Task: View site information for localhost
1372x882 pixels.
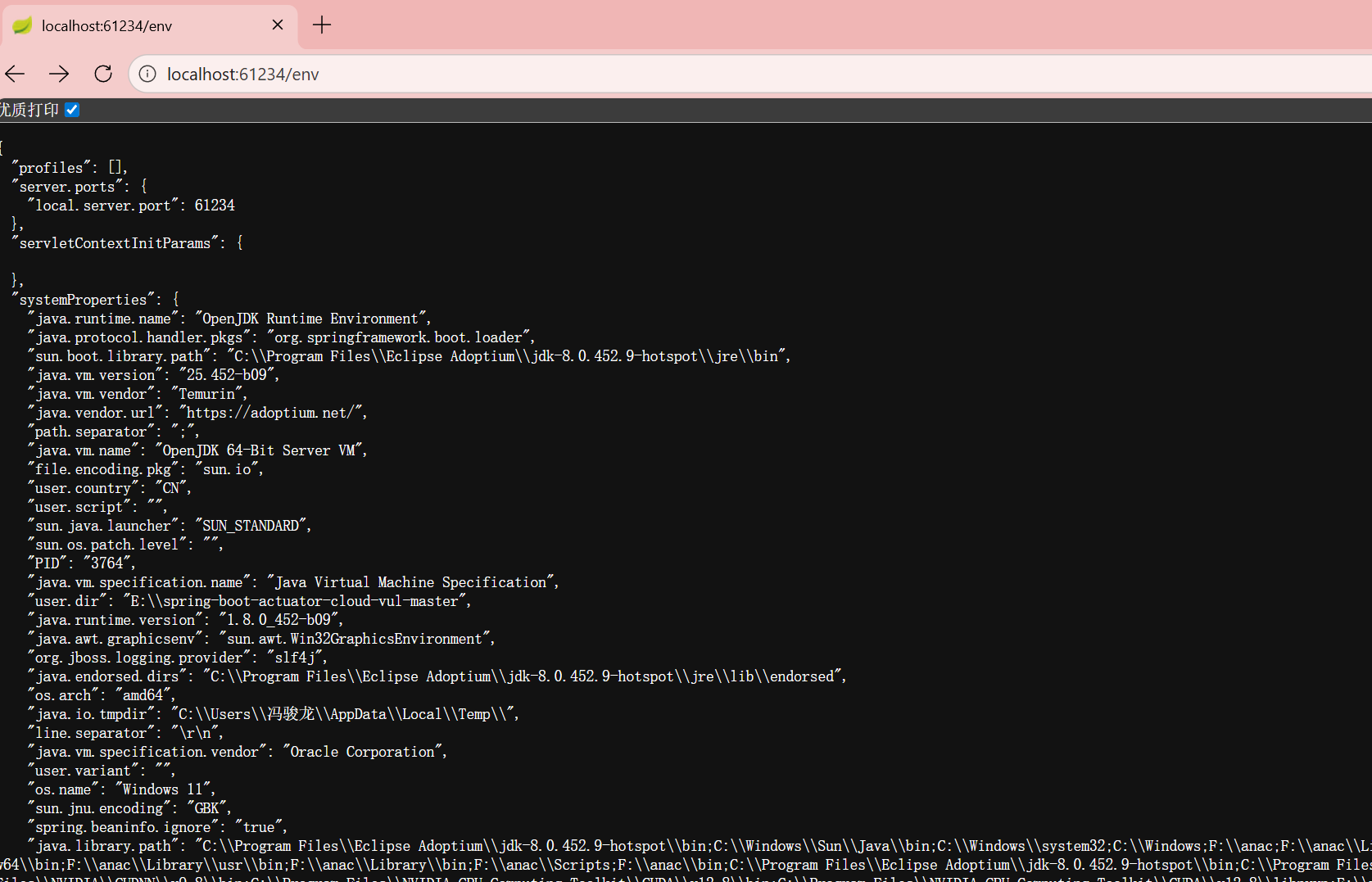Action: click(147, 74)
